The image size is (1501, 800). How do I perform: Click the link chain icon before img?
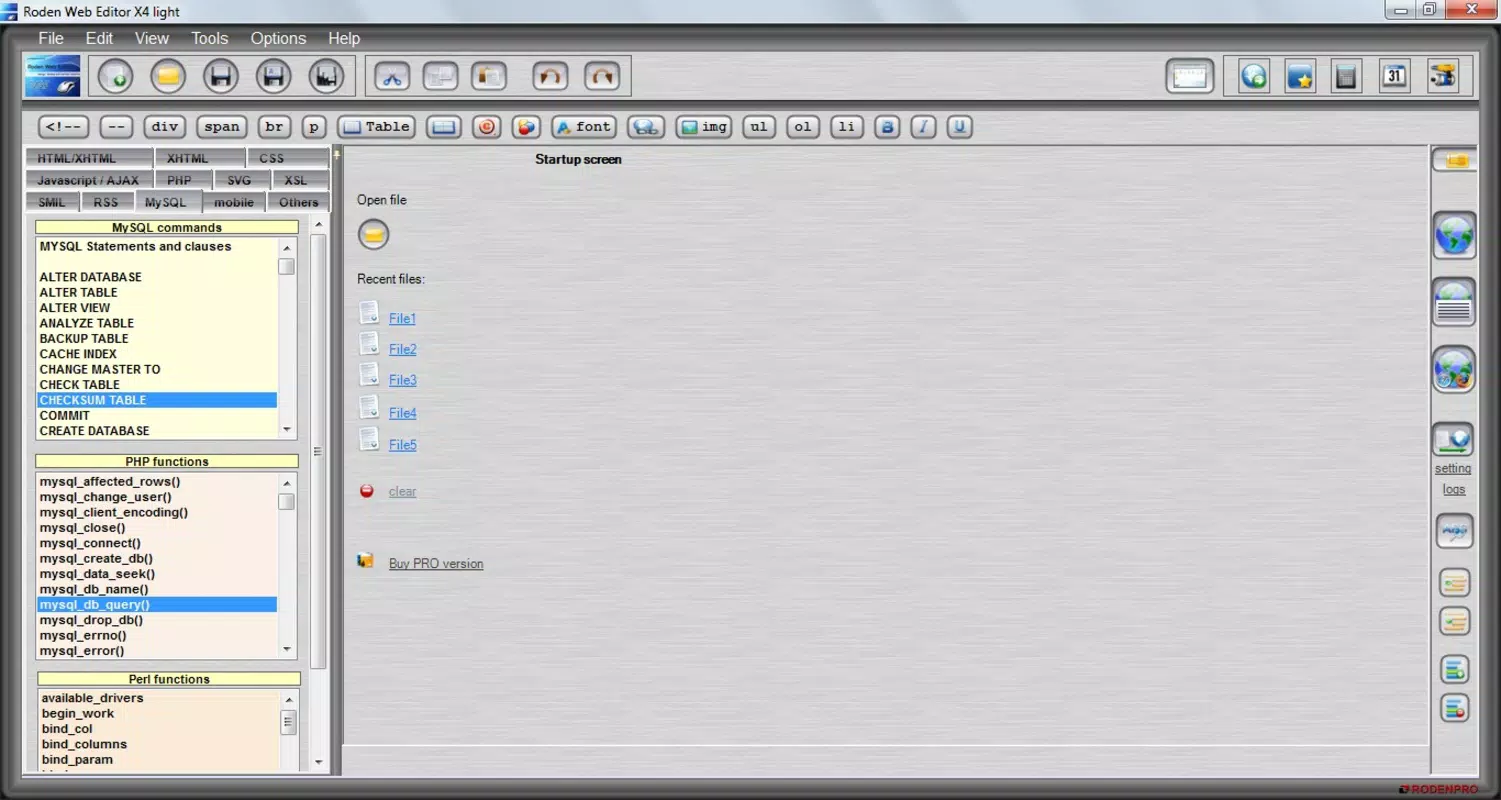pyautogui.click(x=646, y=127)
